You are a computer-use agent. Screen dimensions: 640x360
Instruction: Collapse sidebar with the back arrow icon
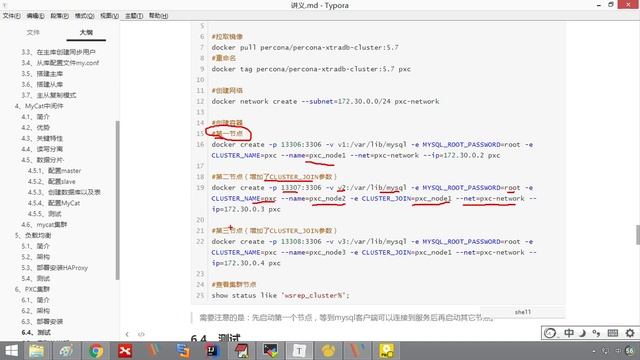[127, 334]
